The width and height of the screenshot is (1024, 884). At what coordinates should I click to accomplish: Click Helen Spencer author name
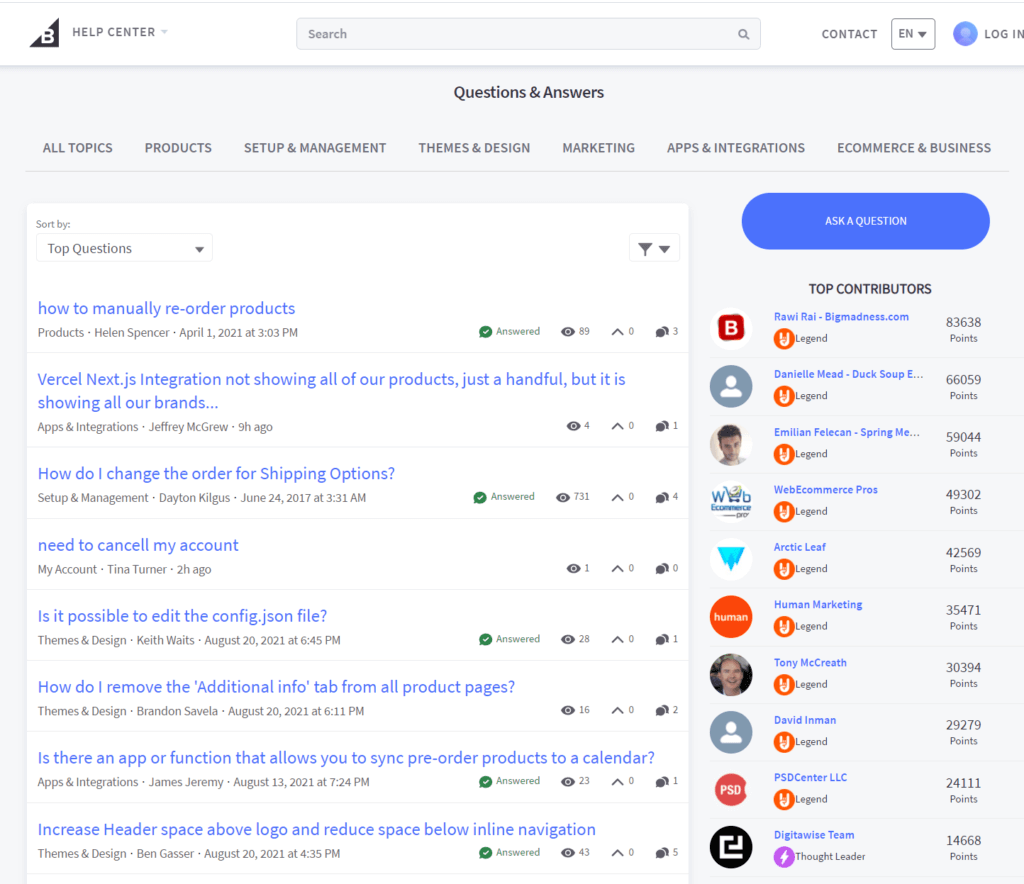pyautogui.click(x=132, y=332)
